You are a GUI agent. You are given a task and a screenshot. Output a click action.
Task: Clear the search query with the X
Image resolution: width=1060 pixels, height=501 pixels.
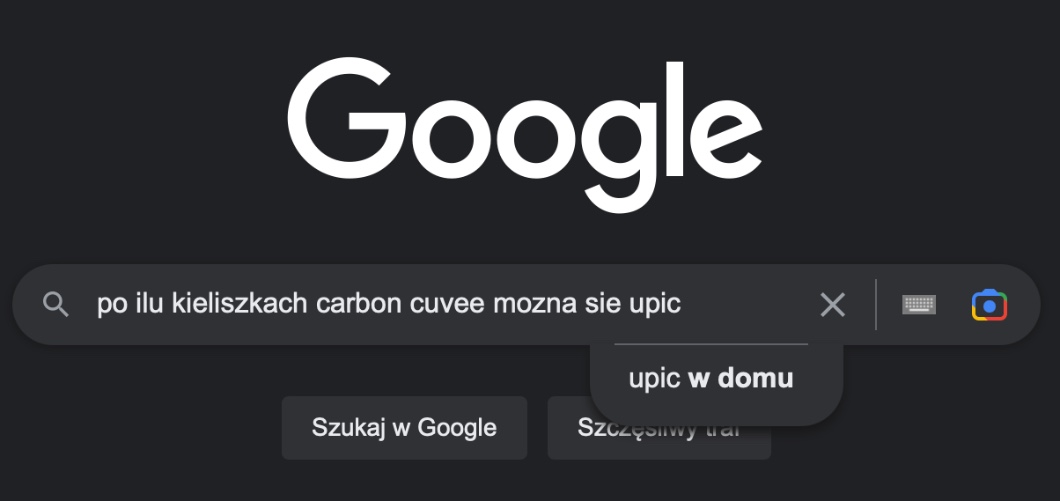[x=832, y=305]
